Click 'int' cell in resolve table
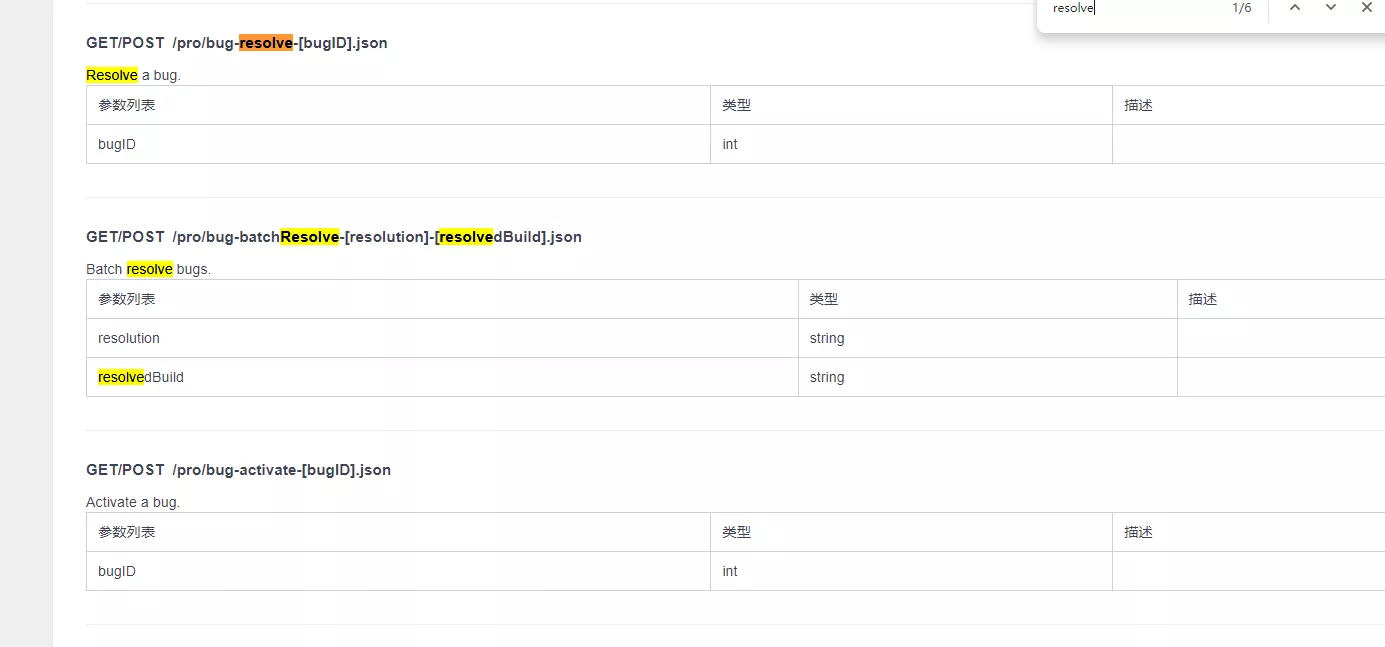The image size is (1385, 647). pyautogui.click(x=911, y=144)
